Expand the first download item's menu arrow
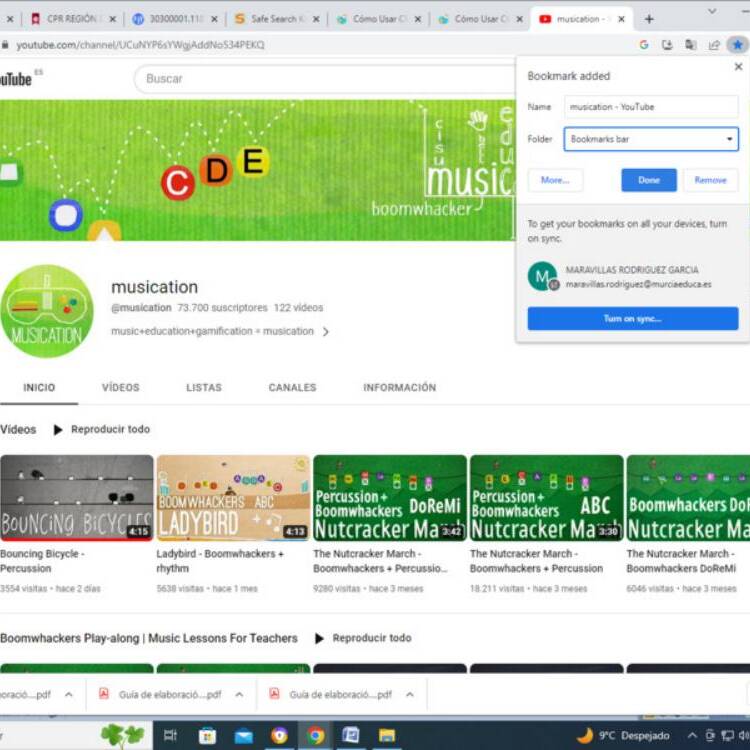The width and height of the screenshot is (750, 750). [69, 695]
